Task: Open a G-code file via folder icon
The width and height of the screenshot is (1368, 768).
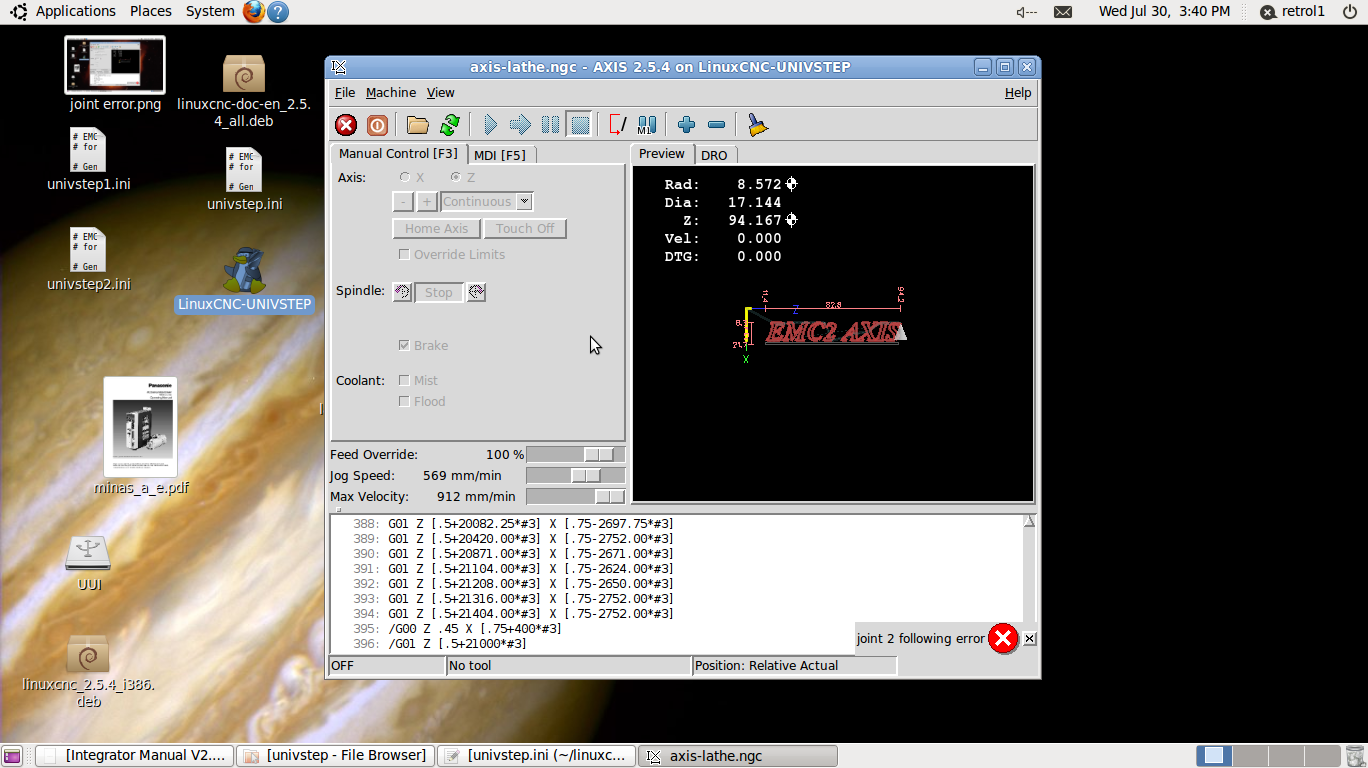Action: [417, 125]
